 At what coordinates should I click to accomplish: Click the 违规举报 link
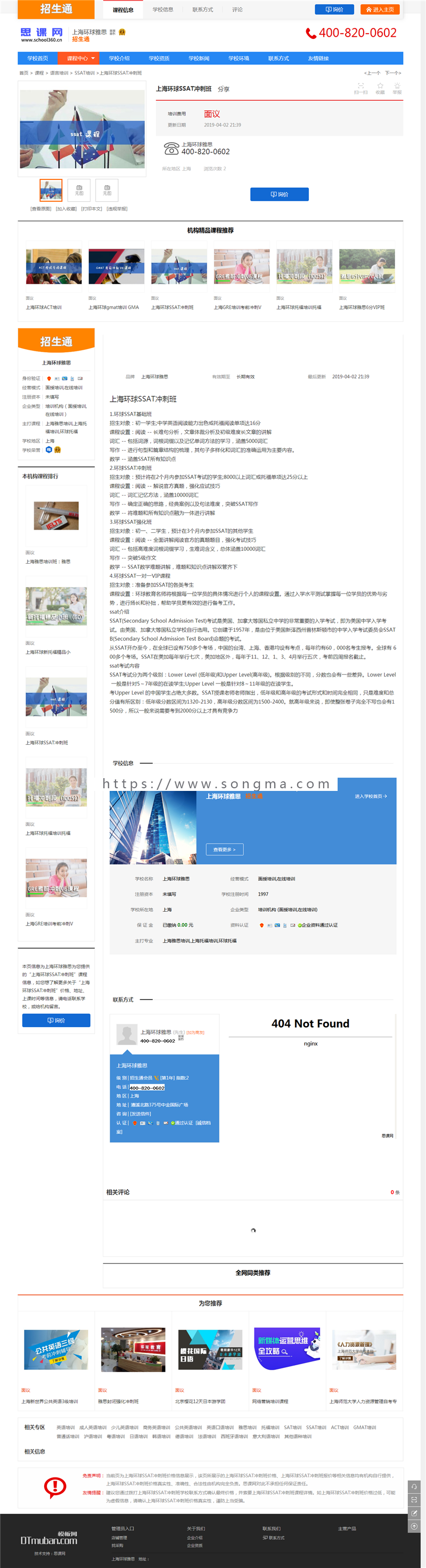[x=117, y=209]
